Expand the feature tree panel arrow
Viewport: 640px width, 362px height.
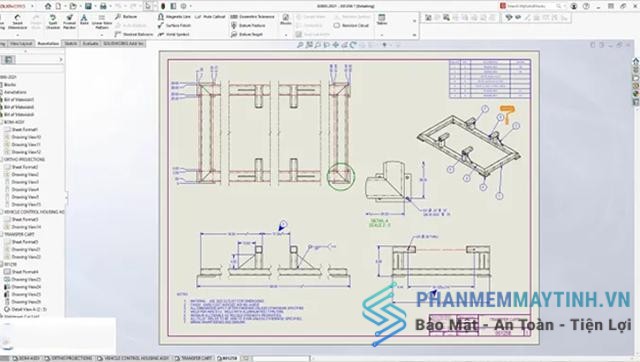[61, 60]
